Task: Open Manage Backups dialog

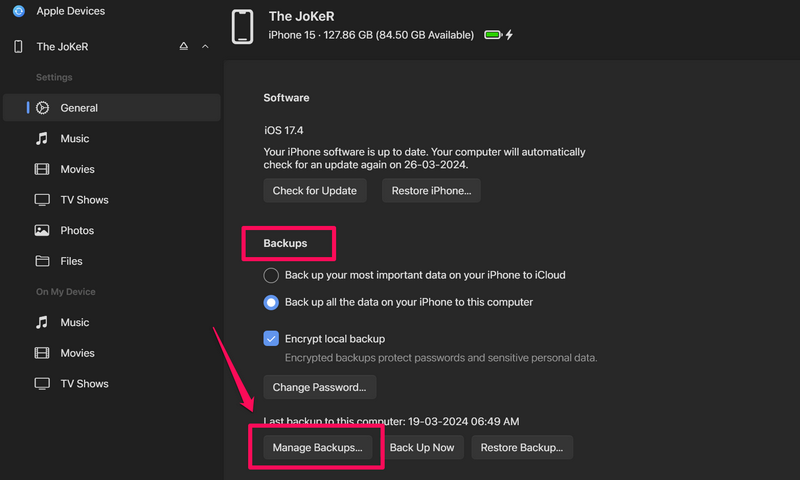Action: tap(318, 448)
